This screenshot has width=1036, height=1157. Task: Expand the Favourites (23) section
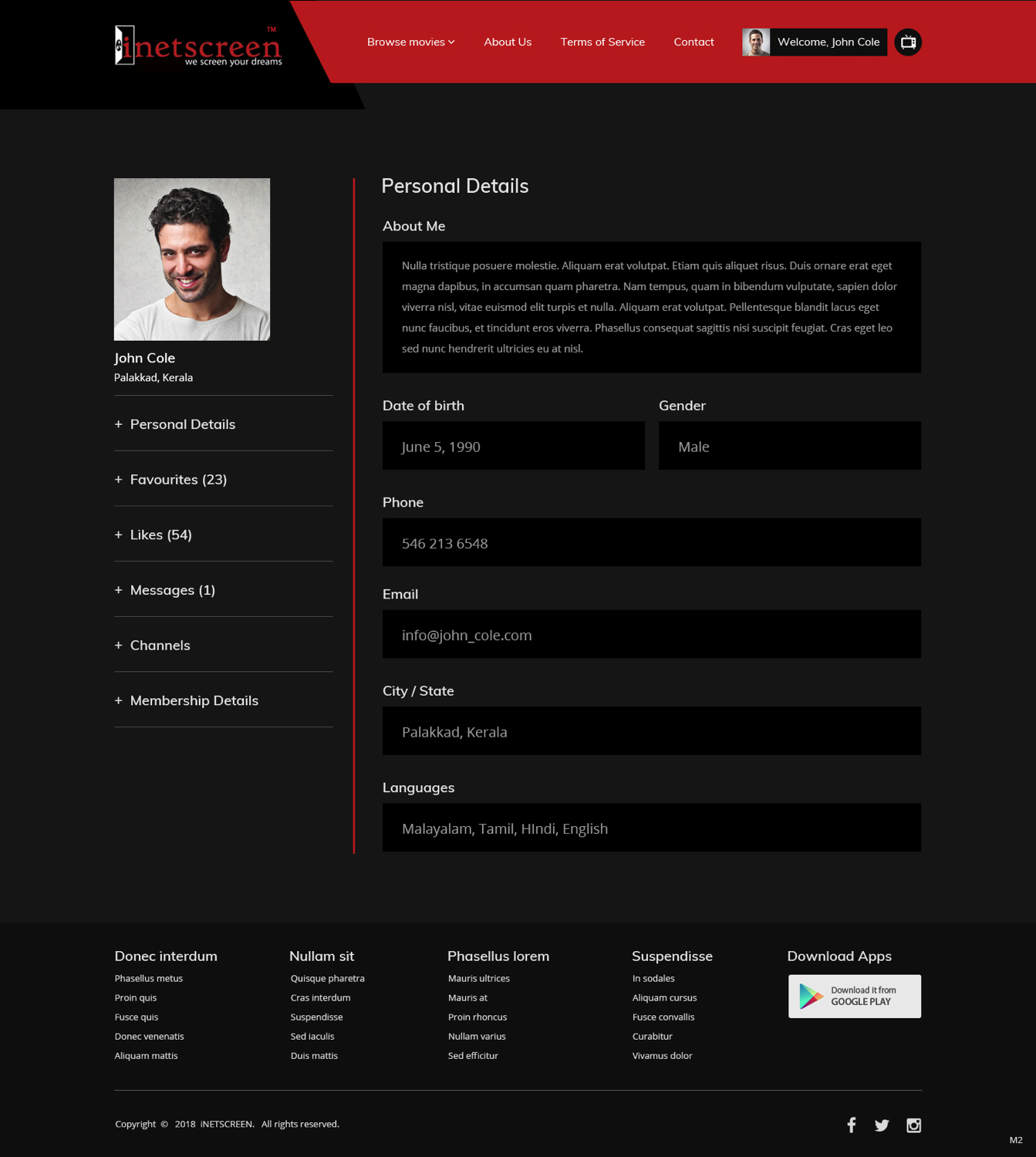[x=178, y=479]
